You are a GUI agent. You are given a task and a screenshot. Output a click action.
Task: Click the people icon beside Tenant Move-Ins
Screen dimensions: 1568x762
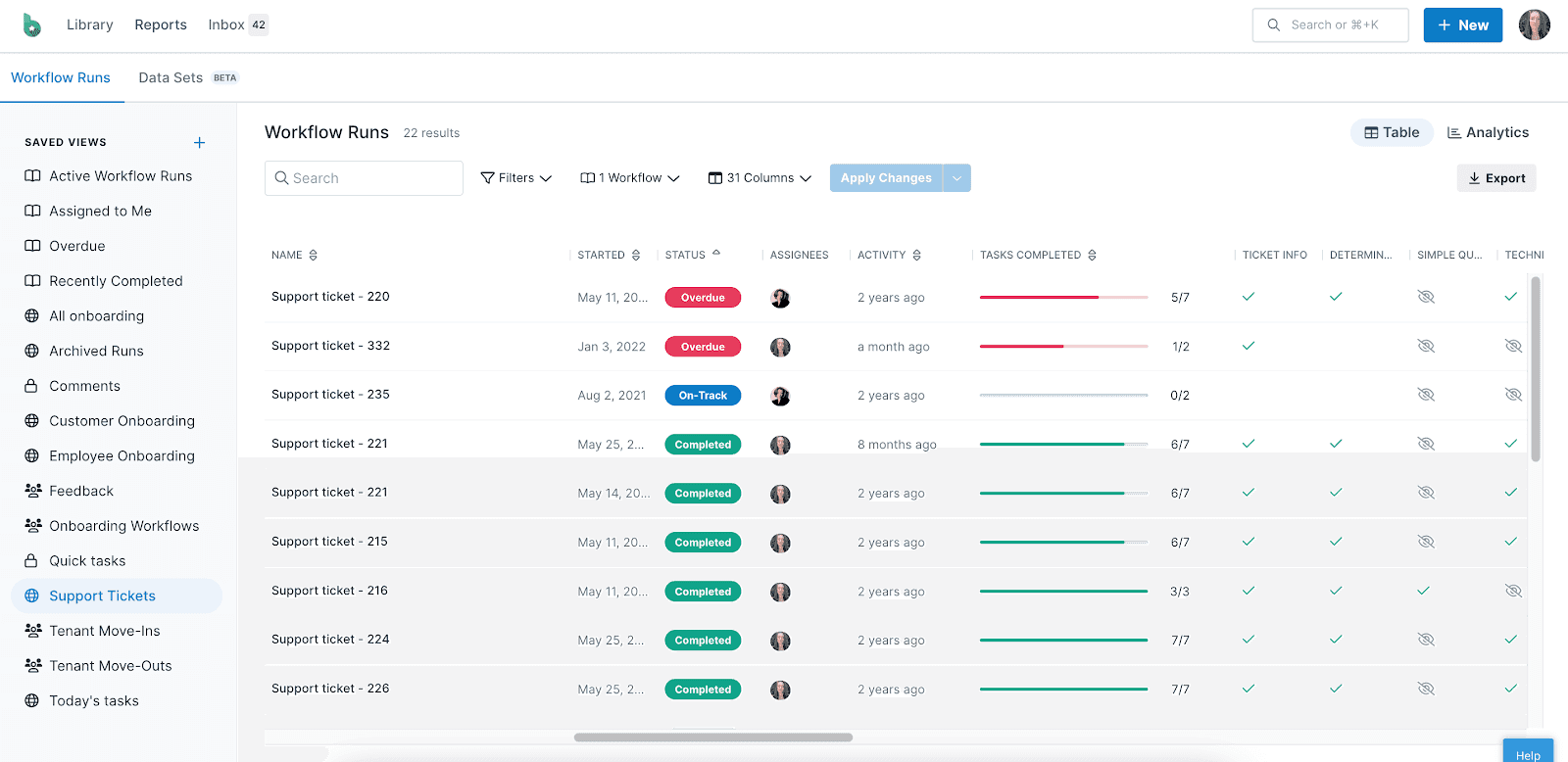coord(32,631)
